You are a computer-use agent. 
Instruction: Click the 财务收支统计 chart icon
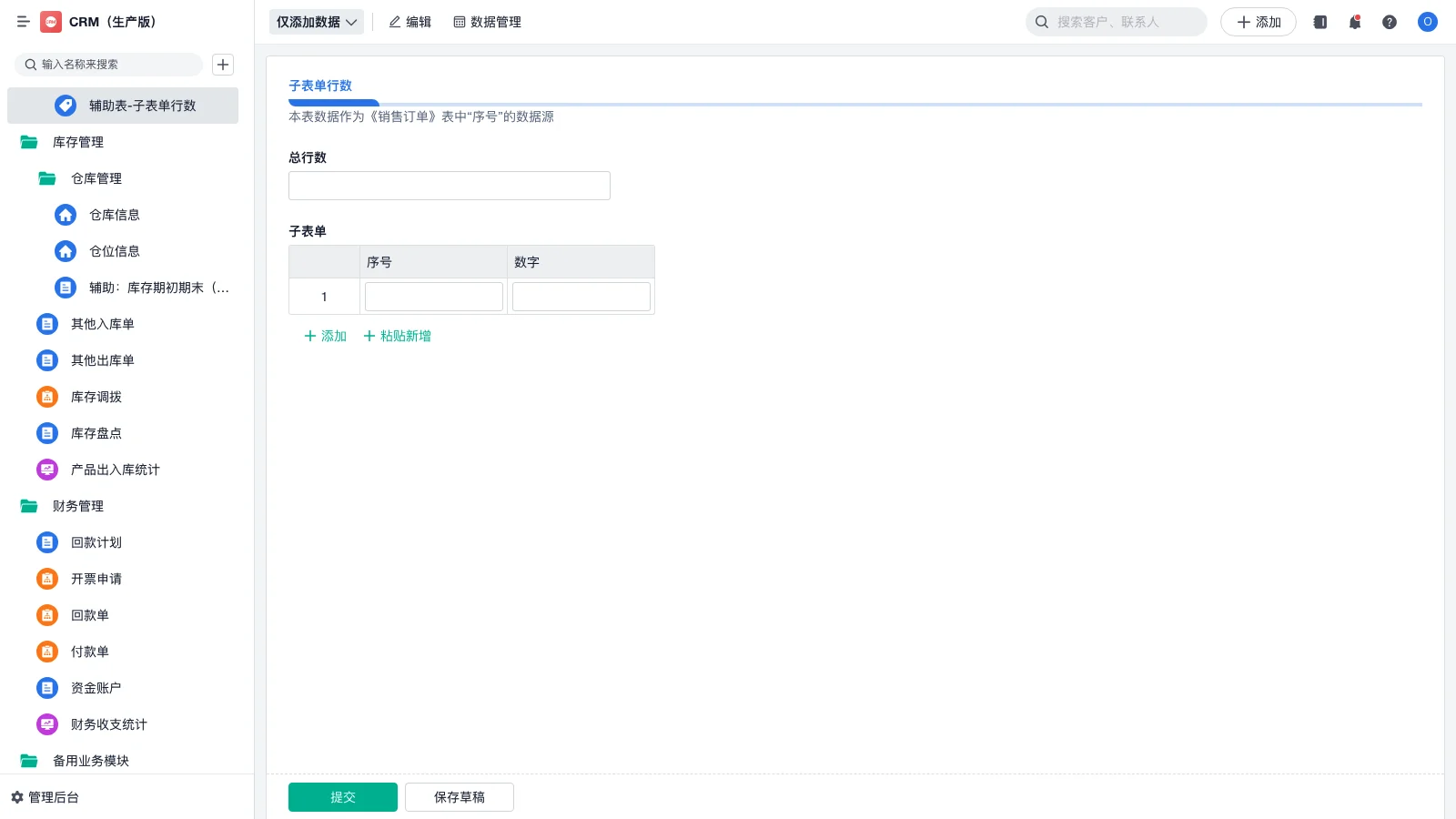coord(46,724)
